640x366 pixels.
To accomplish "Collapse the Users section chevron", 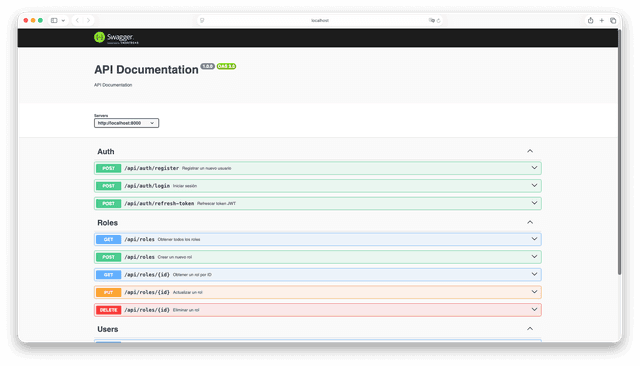I will (530, 329).
